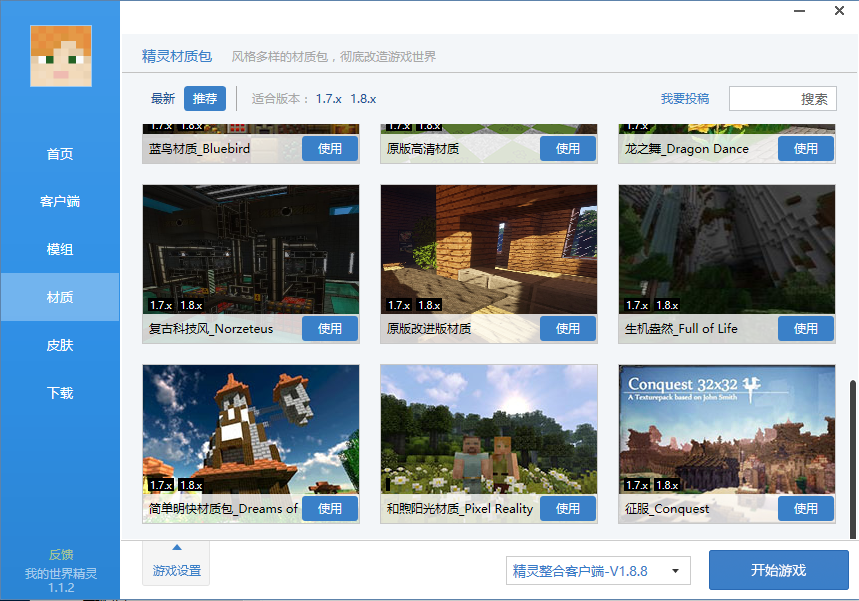Expand game settings with the up arrow

tap(176, 547)
